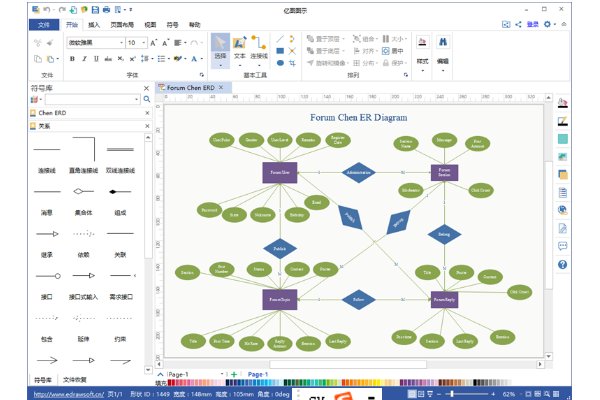Click the horizontal scrollbar under the canvas
The height and width of the screenshot is (400, 600).
[x=348, y=364]
